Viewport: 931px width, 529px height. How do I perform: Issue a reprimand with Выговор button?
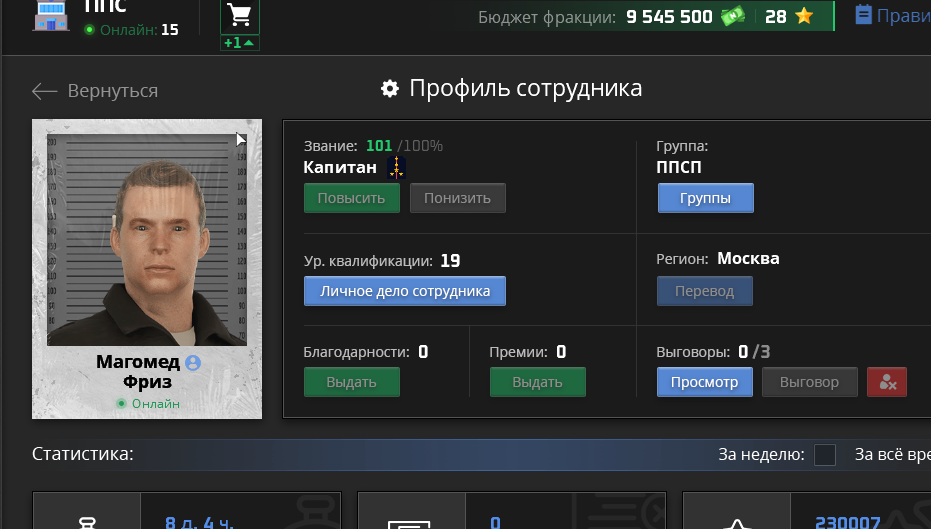click(x=809, y=382)
